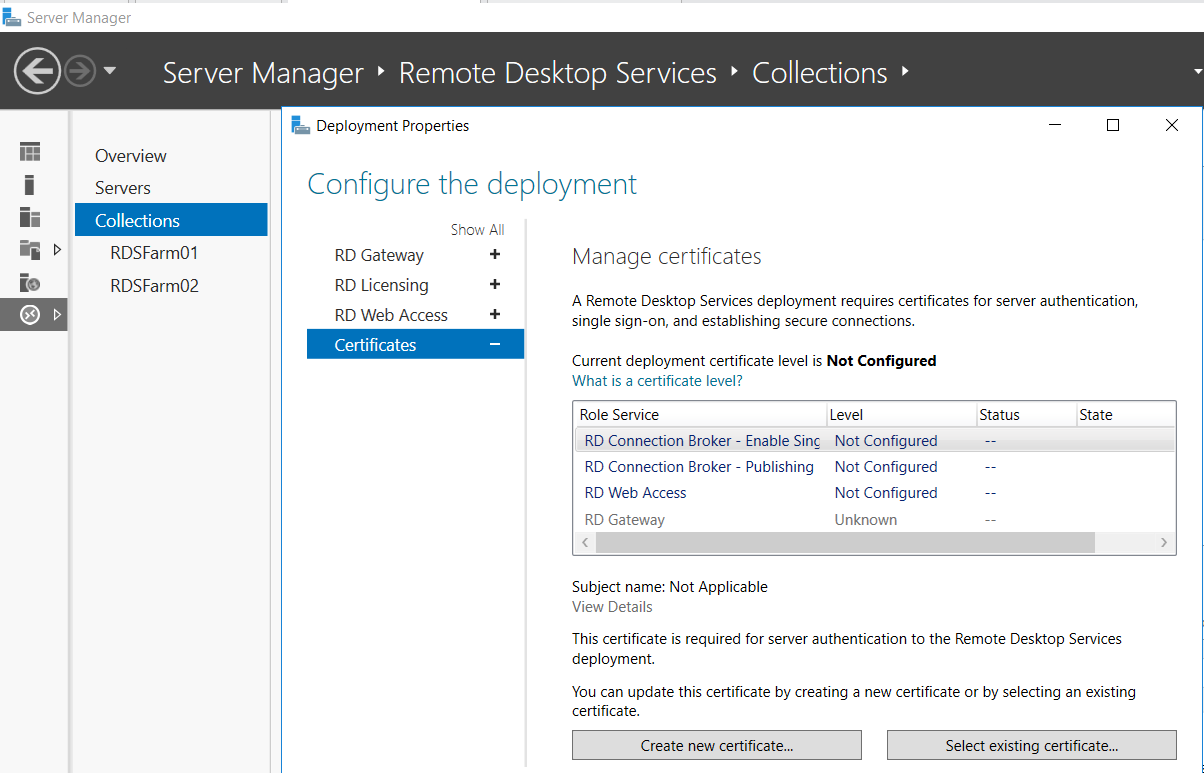
Task: Open the All Servers icon in the left rail
Action: tap(30, 217)
